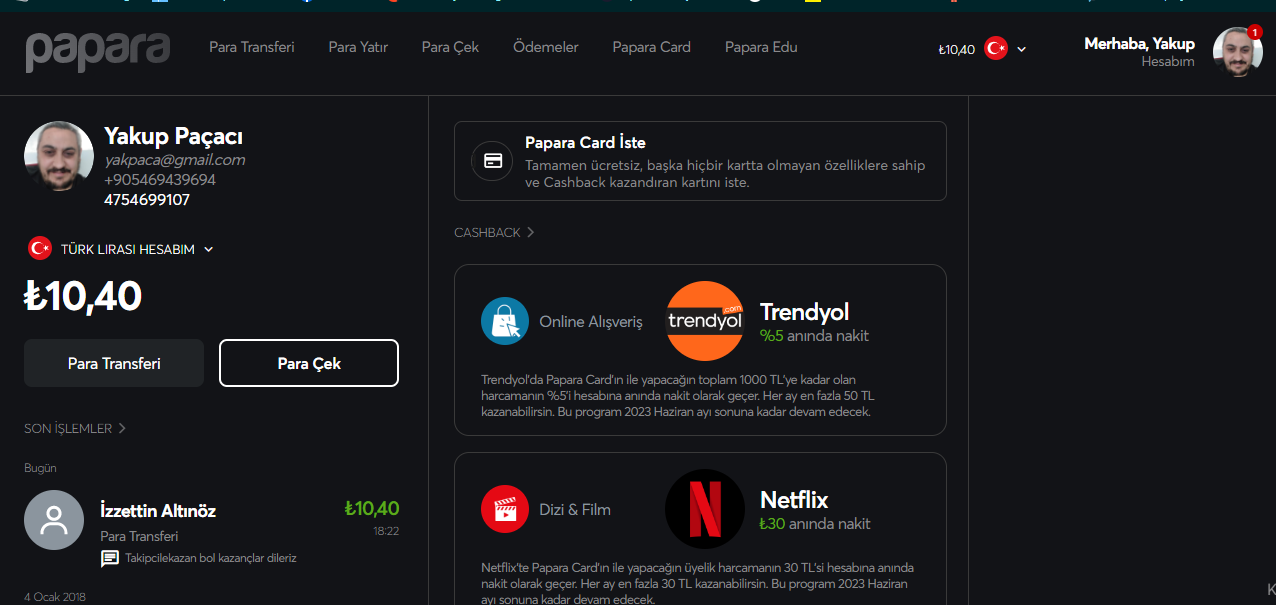Open Hesabım link in the header
This screenshot has height=605, width=1276.
click(1167, 61)
